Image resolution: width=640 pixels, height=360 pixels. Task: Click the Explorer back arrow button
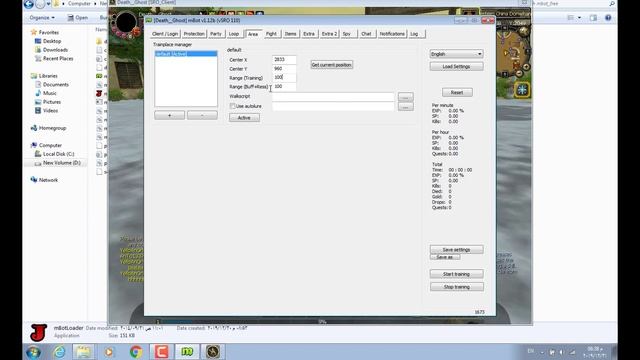[29, 4]
